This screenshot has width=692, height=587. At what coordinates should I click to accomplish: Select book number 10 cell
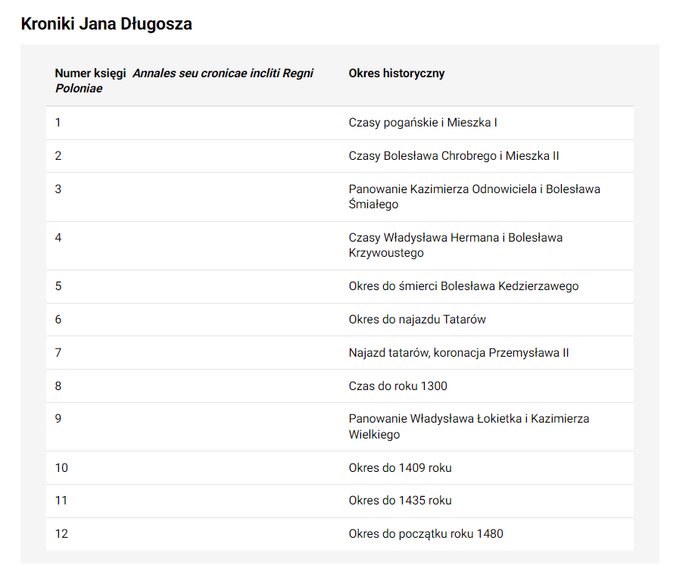[x=61, y=467]
